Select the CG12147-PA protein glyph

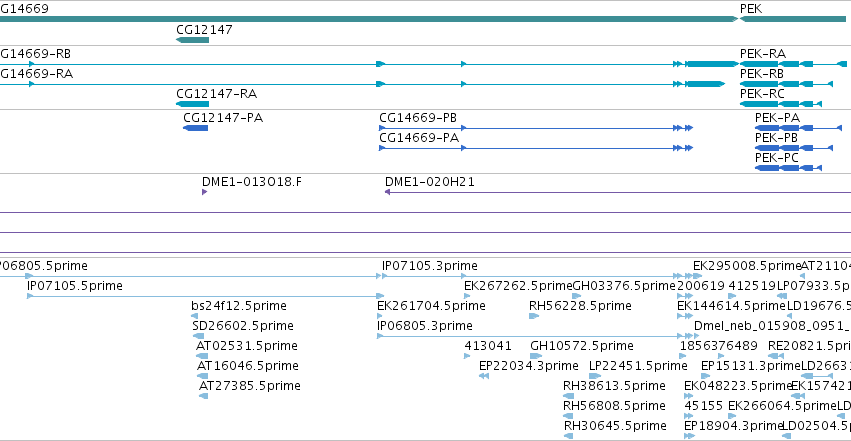coord(195,128)
